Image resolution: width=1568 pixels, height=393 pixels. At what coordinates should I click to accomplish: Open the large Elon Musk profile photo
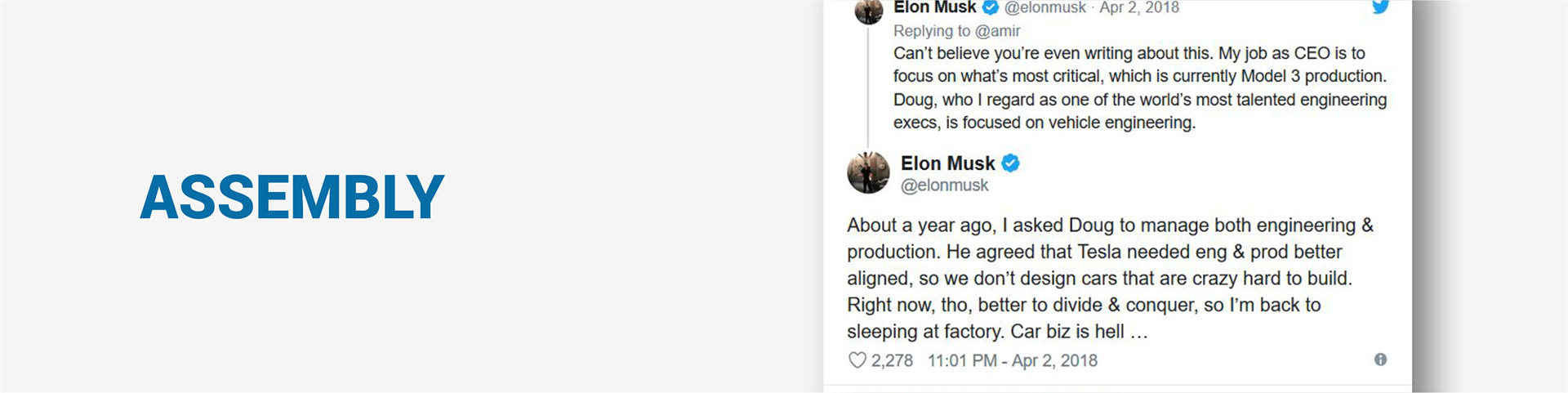868,172
